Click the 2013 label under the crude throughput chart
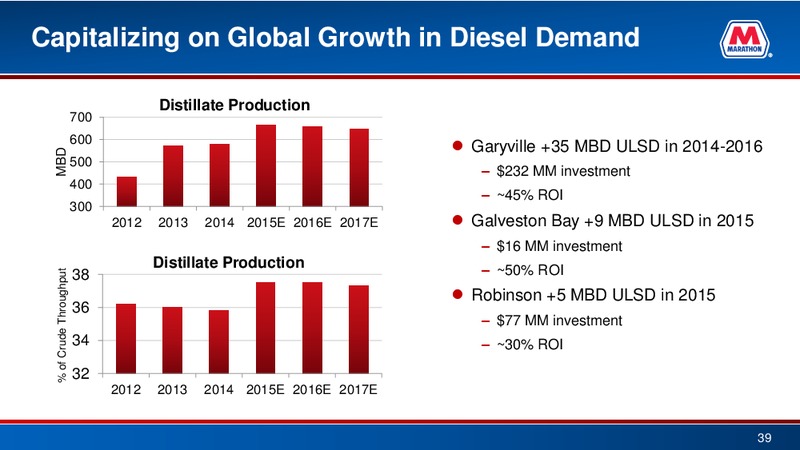Viewport: 800px width, 450px height. (172, 390)
